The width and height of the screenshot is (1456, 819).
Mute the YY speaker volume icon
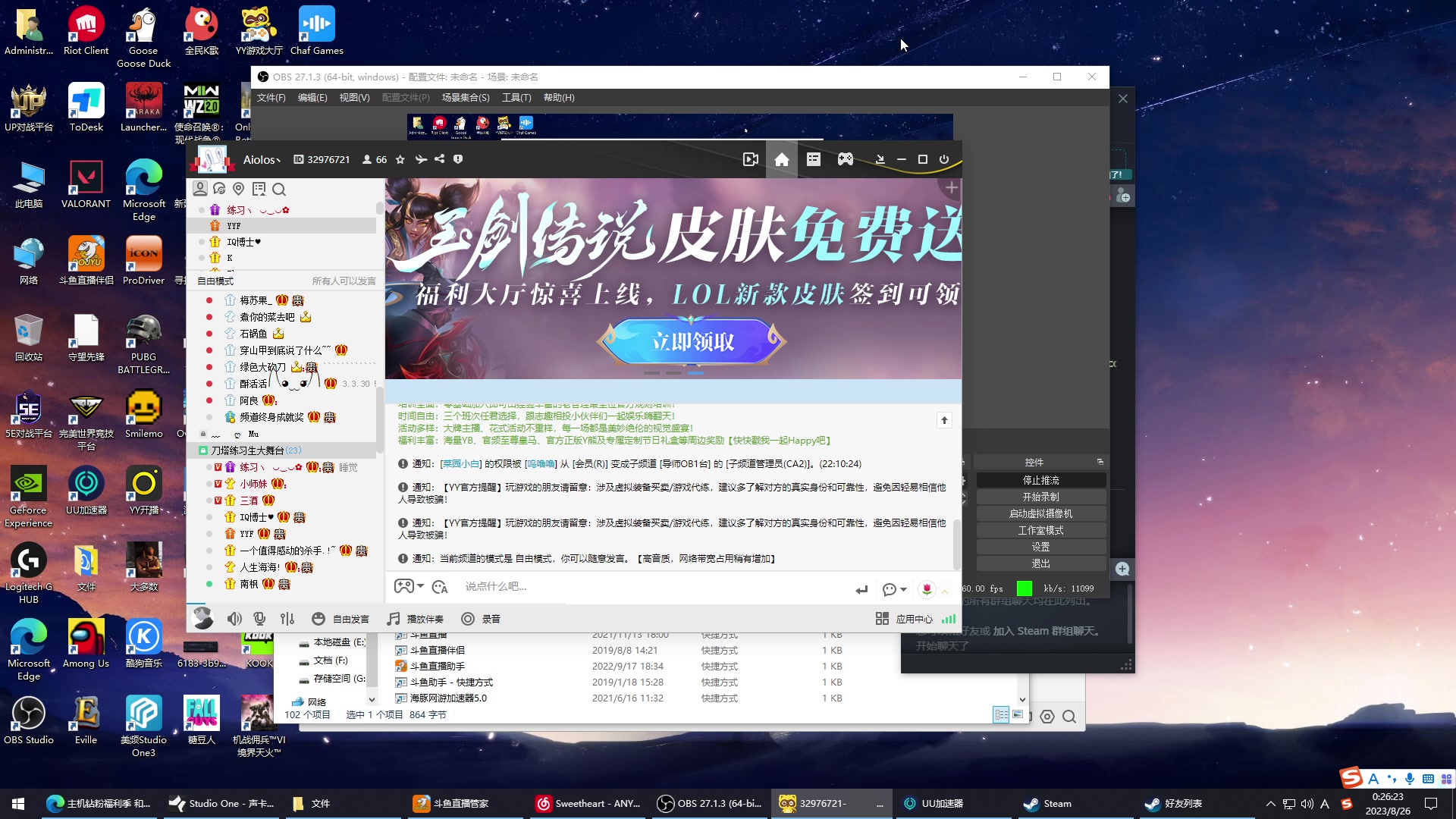(x=235, y=619)
